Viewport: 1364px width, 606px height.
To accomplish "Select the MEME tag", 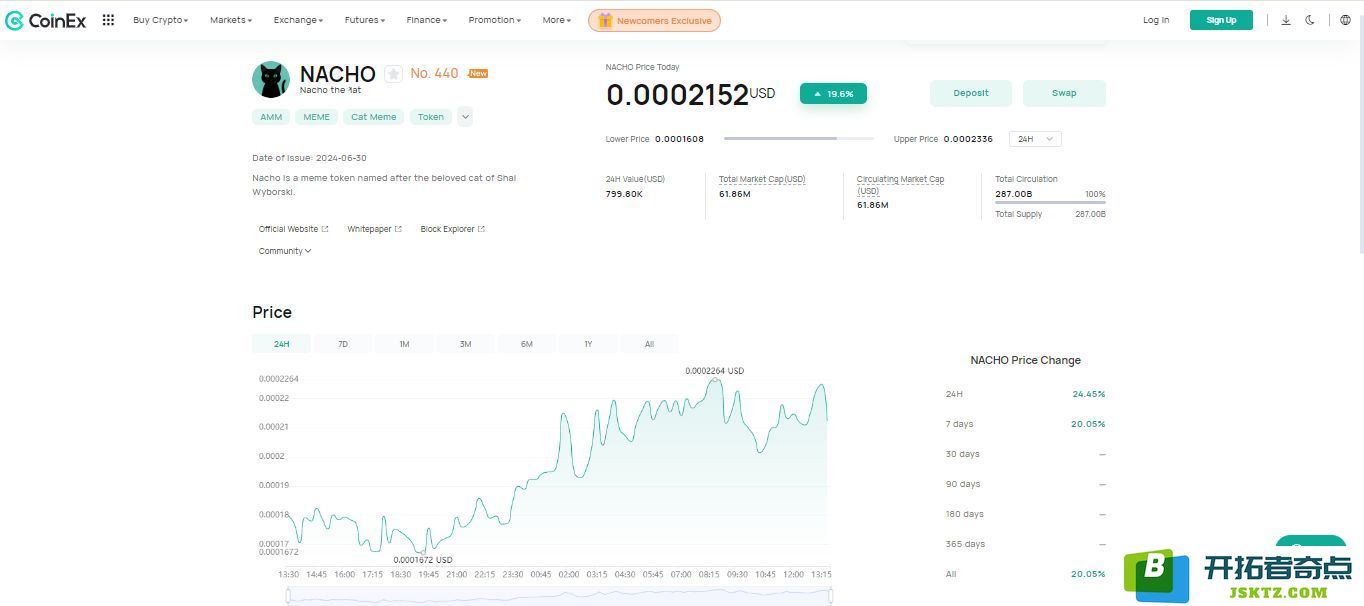I will (316, 117).
